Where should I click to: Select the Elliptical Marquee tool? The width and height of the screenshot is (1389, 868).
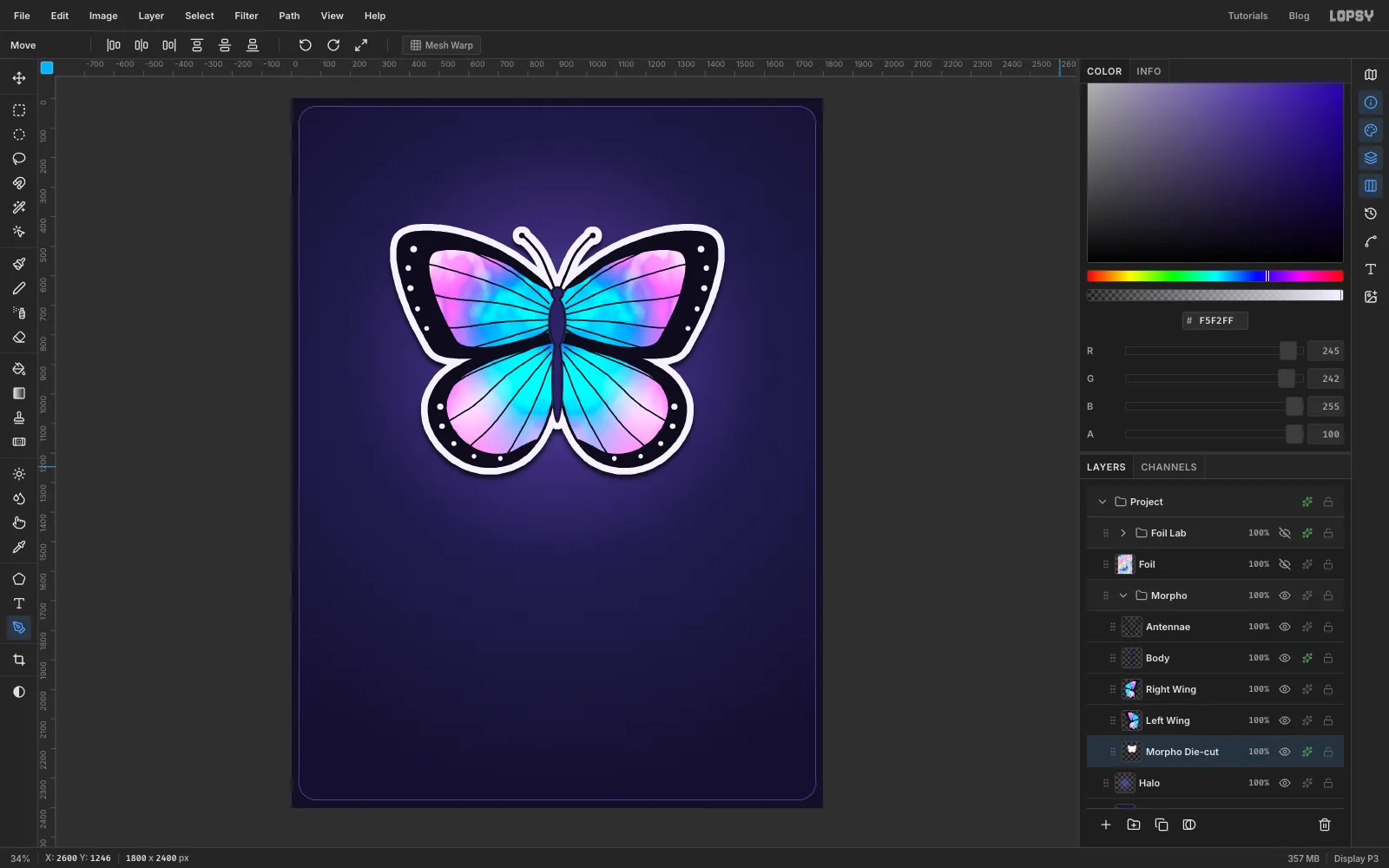(19, 135)
